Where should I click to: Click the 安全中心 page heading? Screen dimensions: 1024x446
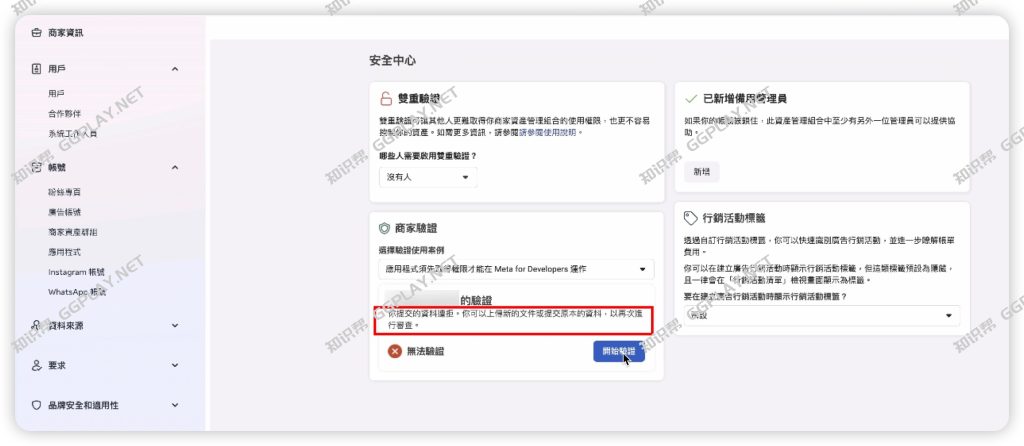392,61
